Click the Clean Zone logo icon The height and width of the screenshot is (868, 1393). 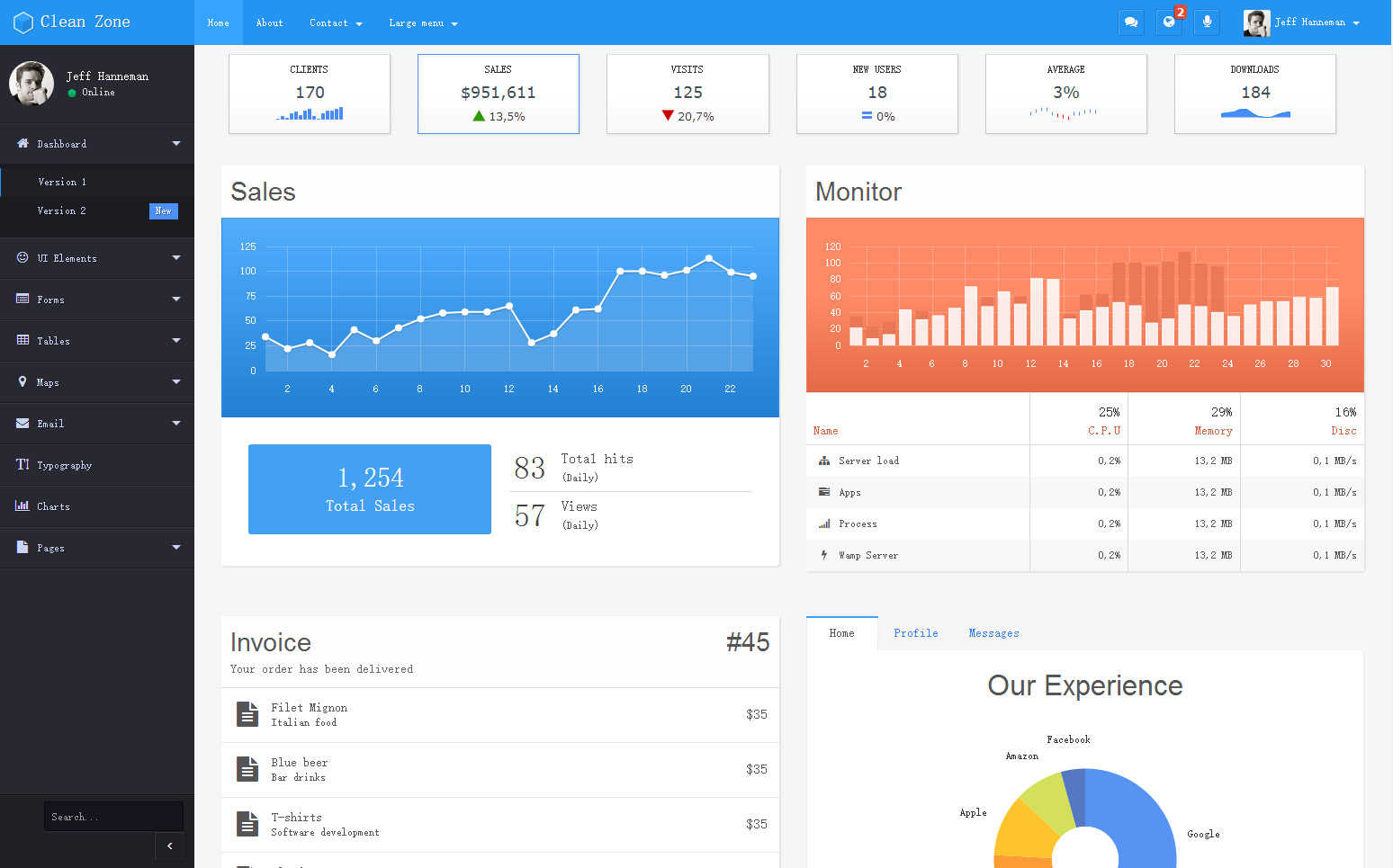tap(23, 22)
